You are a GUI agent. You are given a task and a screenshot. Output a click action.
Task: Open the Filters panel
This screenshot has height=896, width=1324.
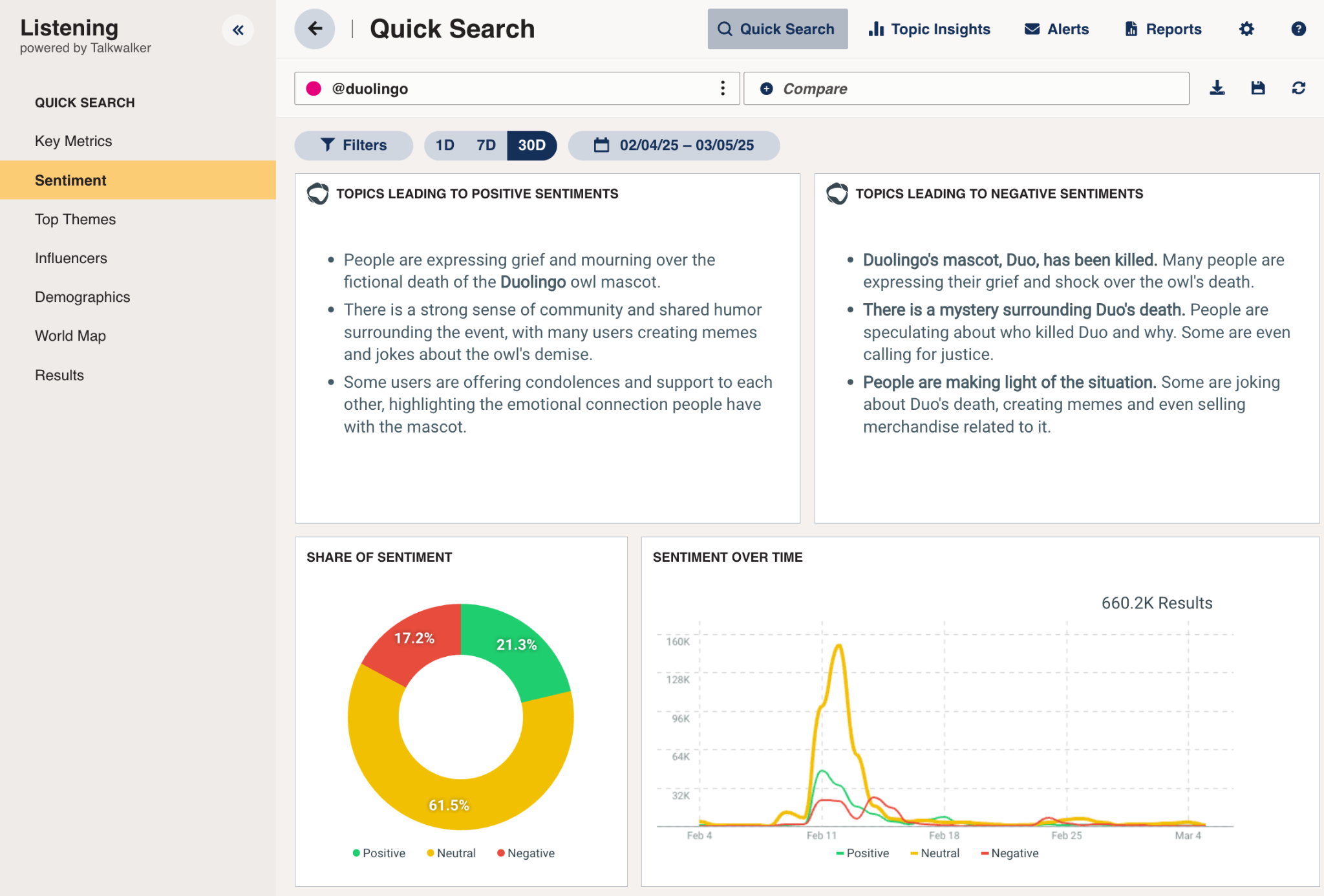[x=354, y=145]
